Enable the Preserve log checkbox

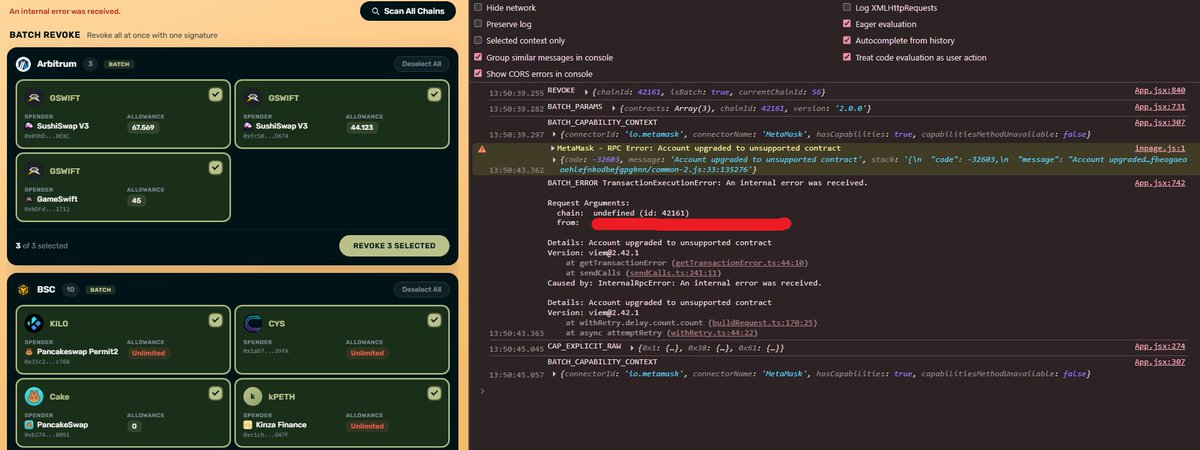tap(478, 23)
